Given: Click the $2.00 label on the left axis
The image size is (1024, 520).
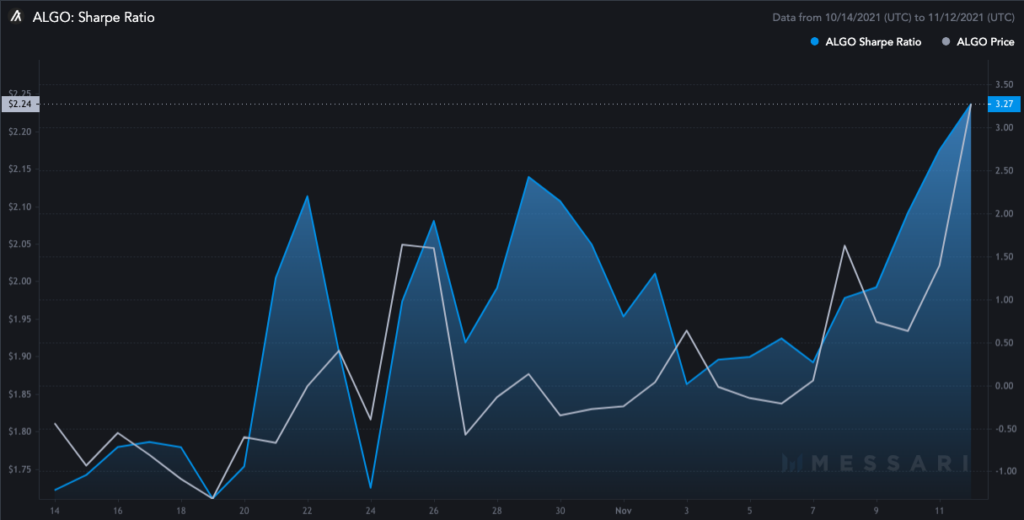Looking at the screenshot, I should 20,282.
